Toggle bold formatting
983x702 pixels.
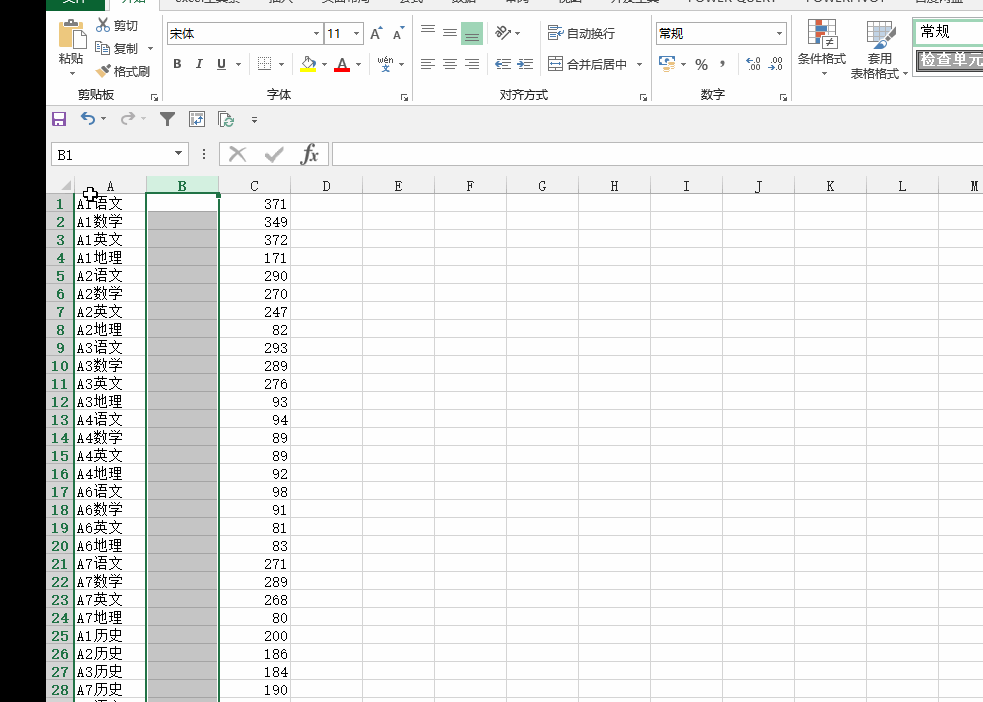click(x=177, y=64)
